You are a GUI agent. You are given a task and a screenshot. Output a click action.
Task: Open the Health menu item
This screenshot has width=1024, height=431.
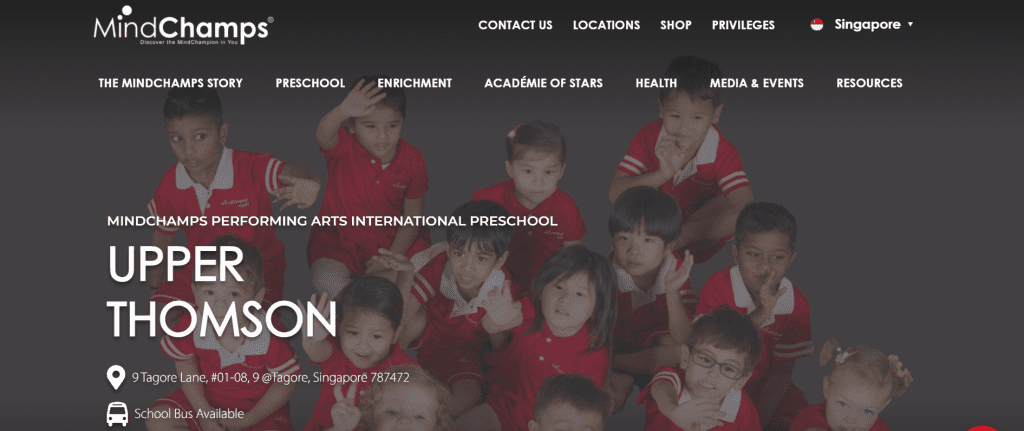click(656, 83)
